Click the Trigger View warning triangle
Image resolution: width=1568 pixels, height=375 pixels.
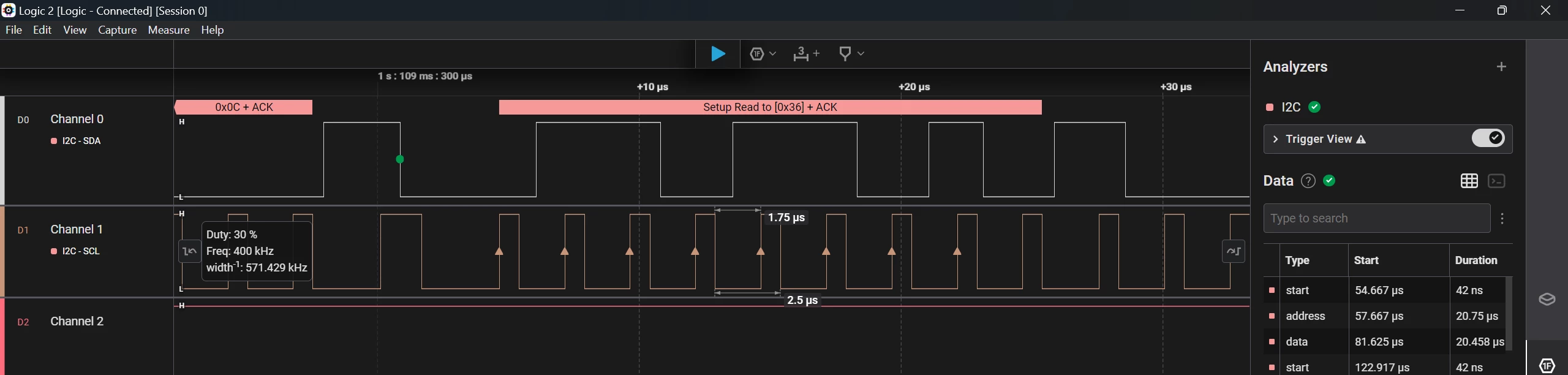(x=1361, y=140)
